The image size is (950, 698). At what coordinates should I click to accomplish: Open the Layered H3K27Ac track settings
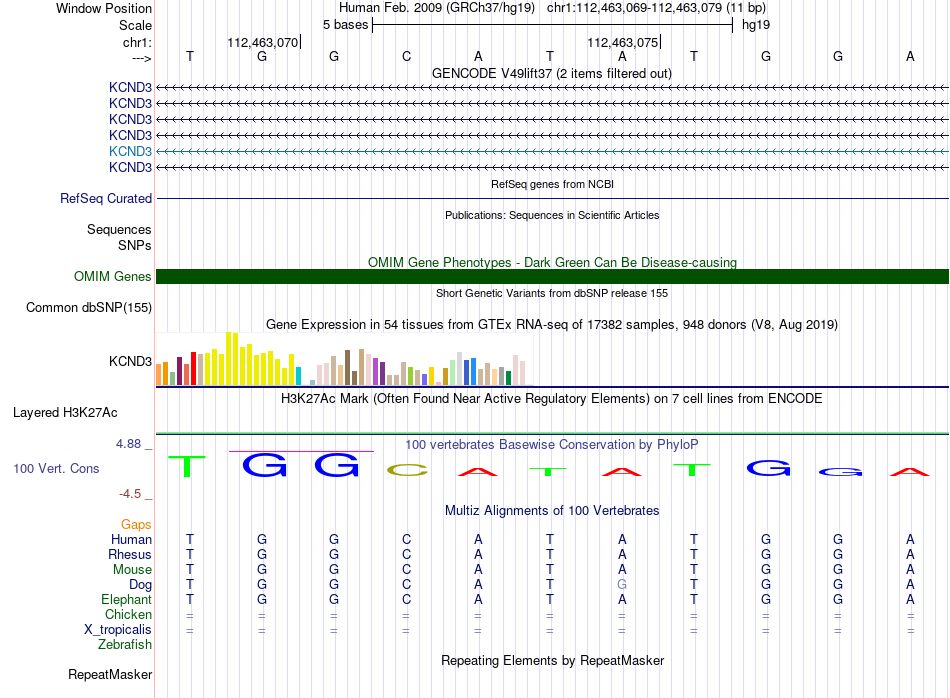click(x=65, y=413)
